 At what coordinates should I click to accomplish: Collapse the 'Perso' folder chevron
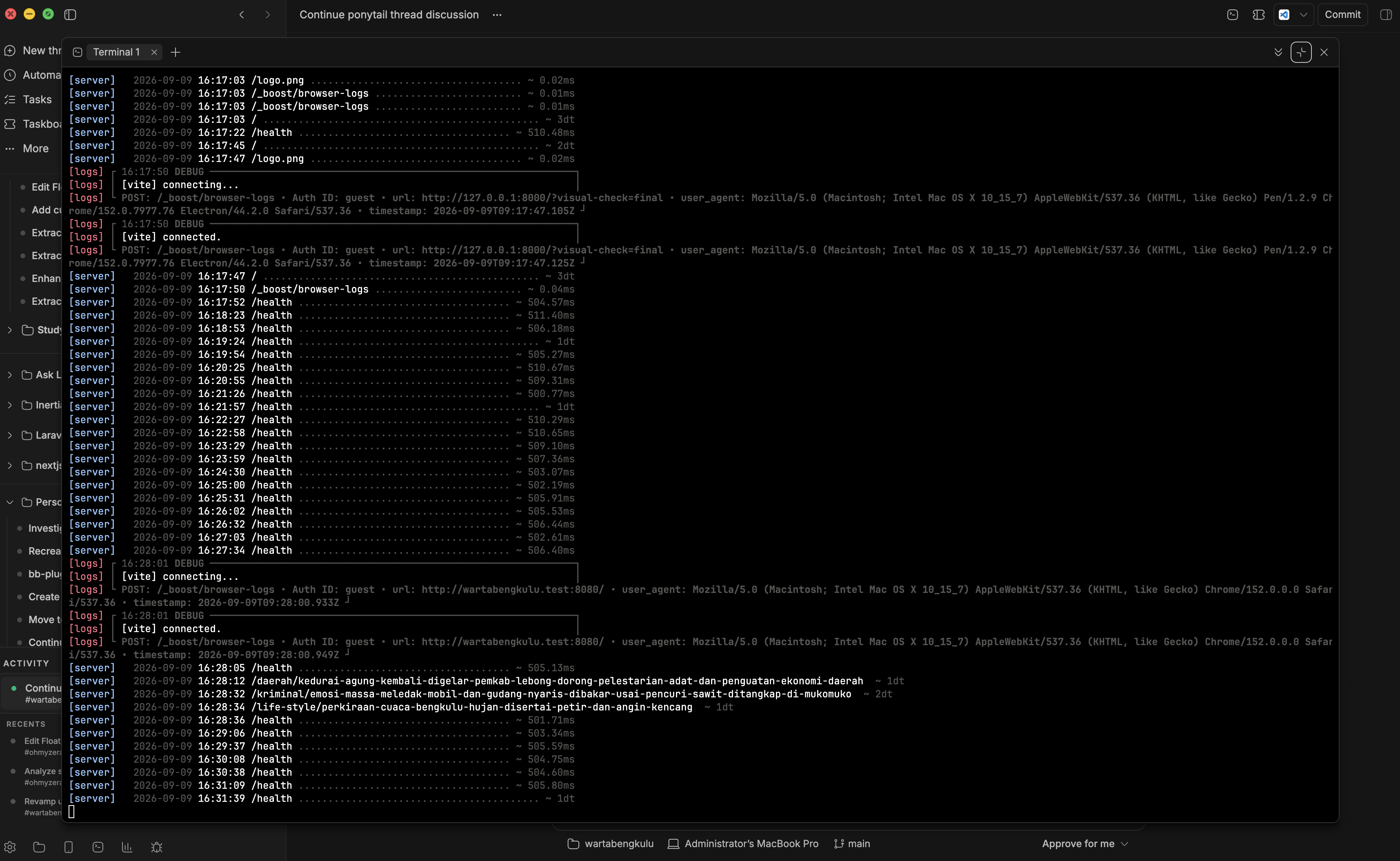click(x=10, y=502)
